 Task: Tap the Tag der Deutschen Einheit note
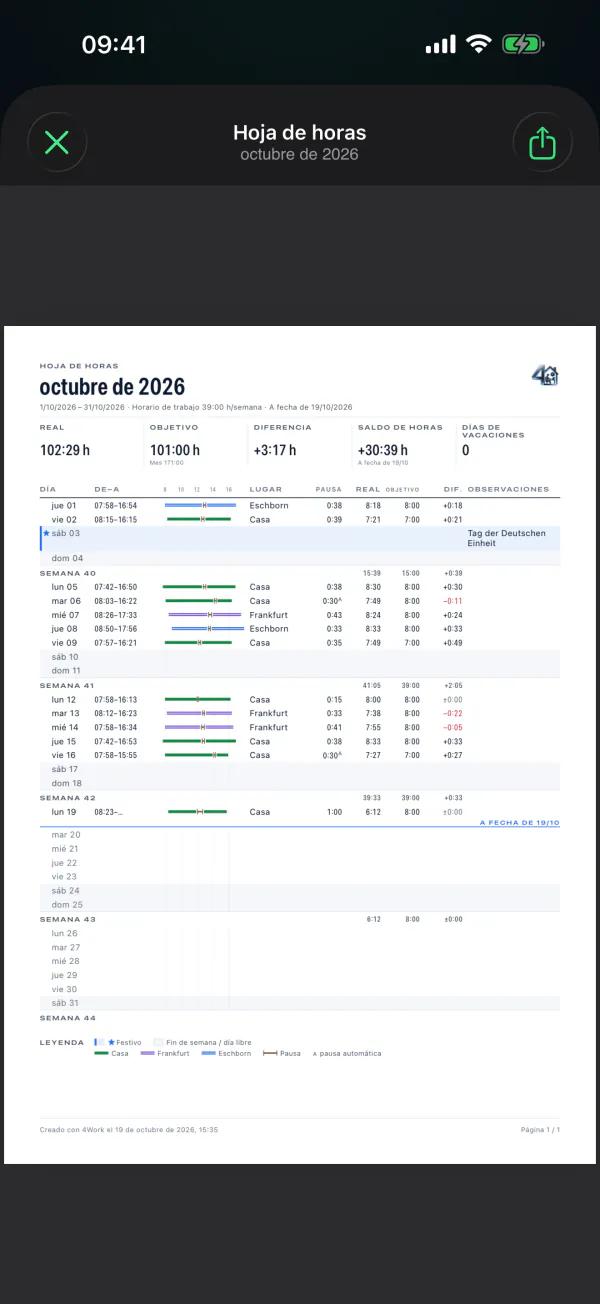tap(507, 538)
